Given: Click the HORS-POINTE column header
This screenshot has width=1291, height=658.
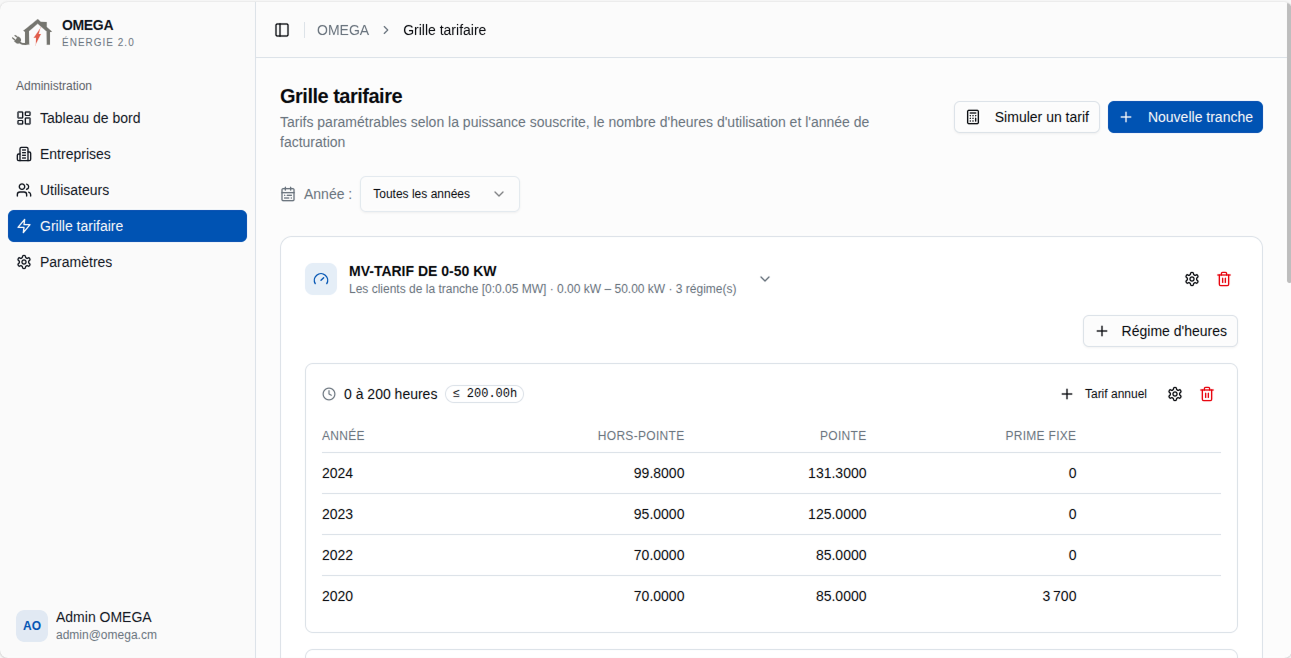Looking at the screenshot, I should 641,436.
